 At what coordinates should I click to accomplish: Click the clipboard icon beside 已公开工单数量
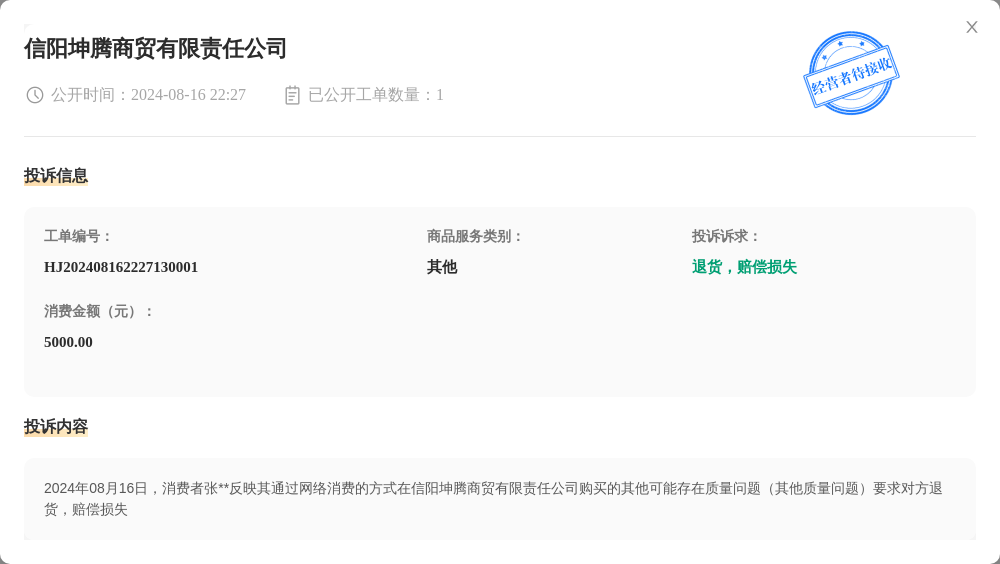tap(292, 95)
